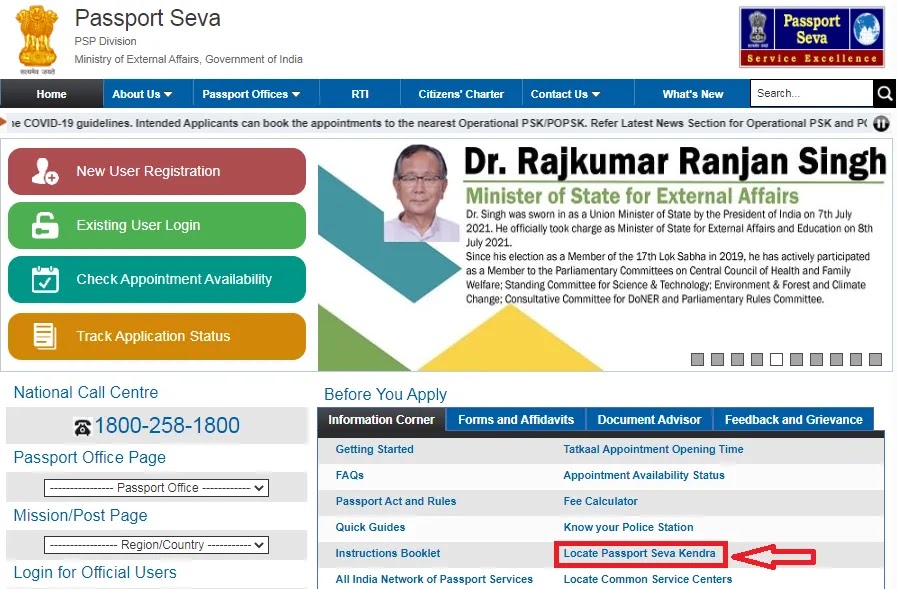
Task: Click the Existing User Login lock icon
Action: coord(45,226)
